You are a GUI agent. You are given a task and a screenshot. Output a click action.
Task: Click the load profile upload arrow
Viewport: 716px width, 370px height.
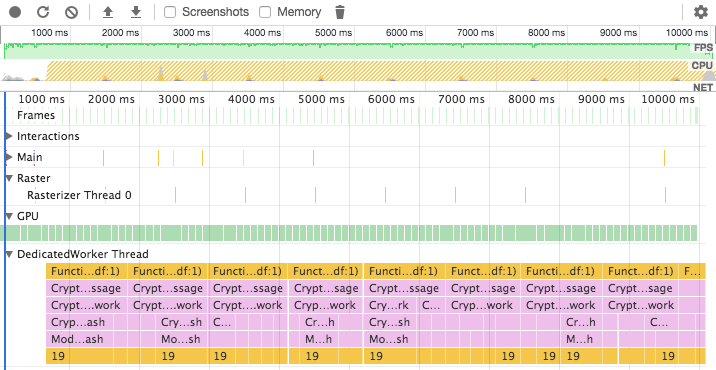[x=108, y=12]
